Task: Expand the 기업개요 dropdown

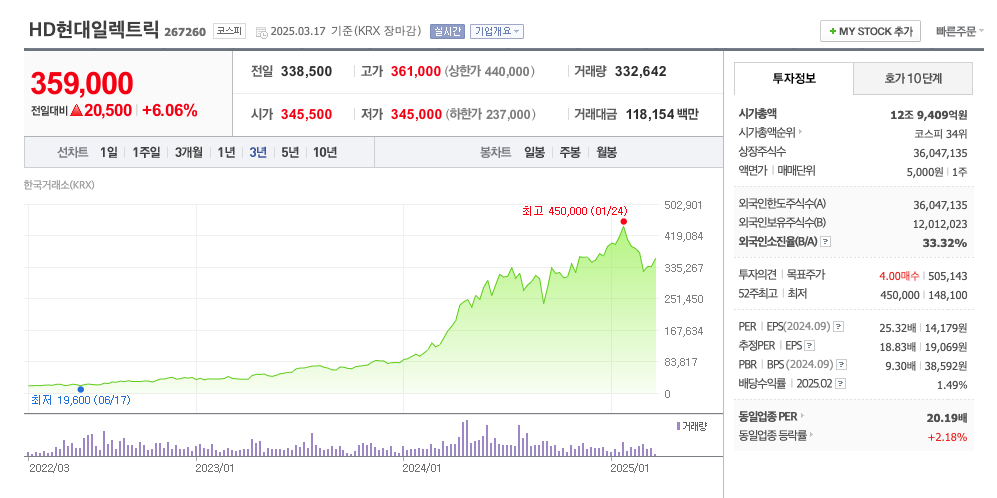Action: (x=497, y=31)
